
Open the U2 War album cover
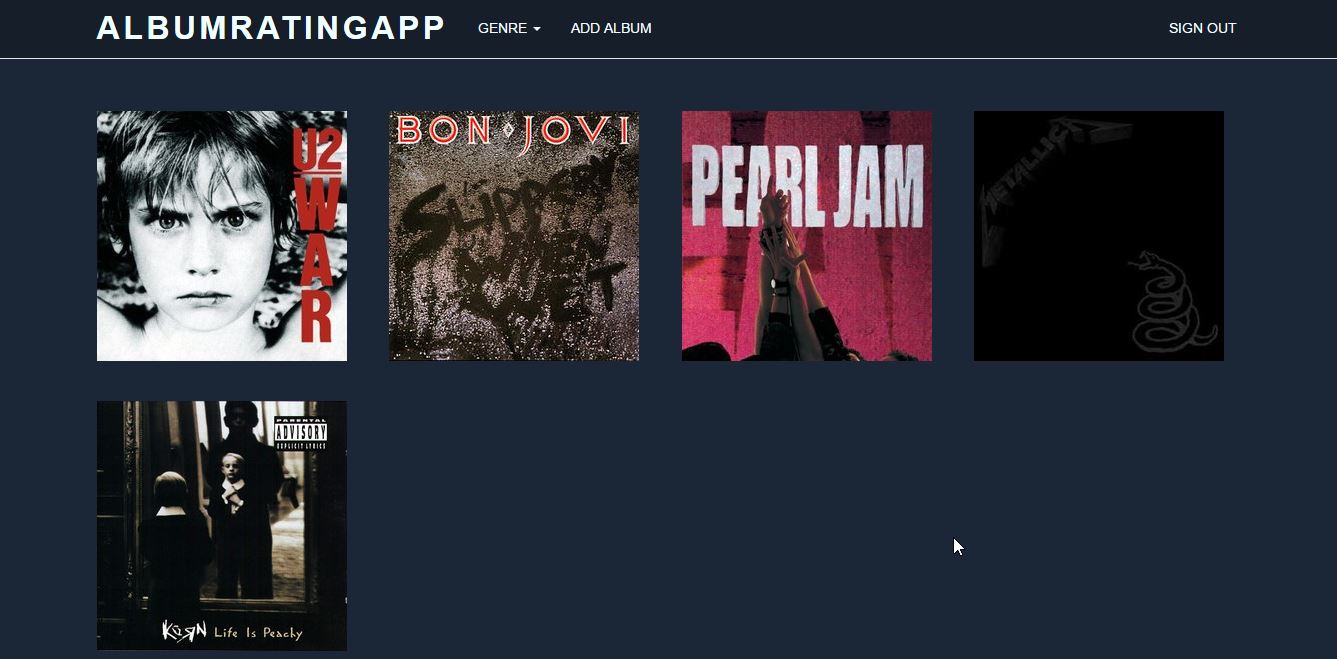click(x=222, y=236)
